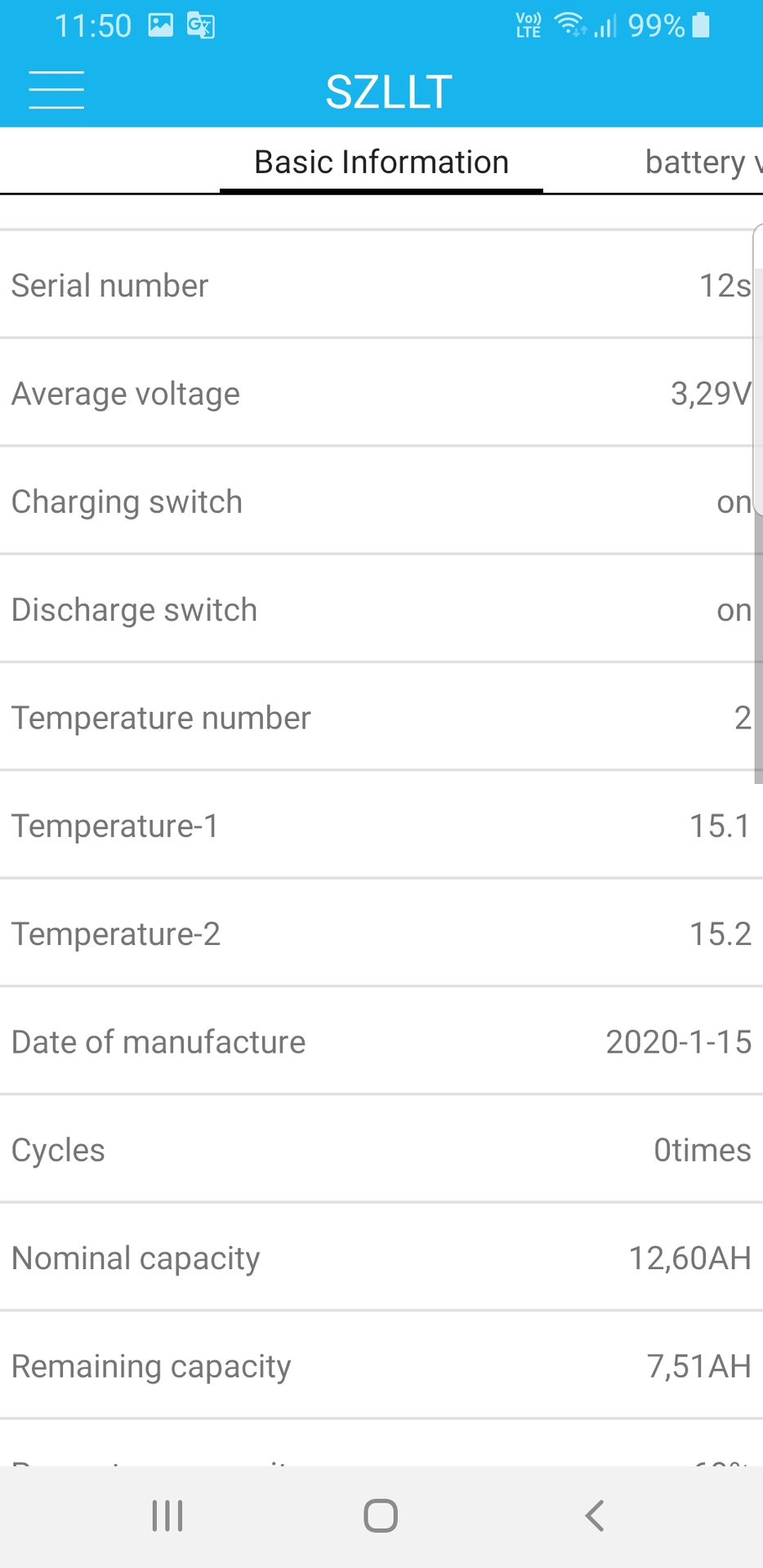The width and height of the screenshot is (763, 1568).
Task: Select the Serial number row
Action: pos(376,286)
